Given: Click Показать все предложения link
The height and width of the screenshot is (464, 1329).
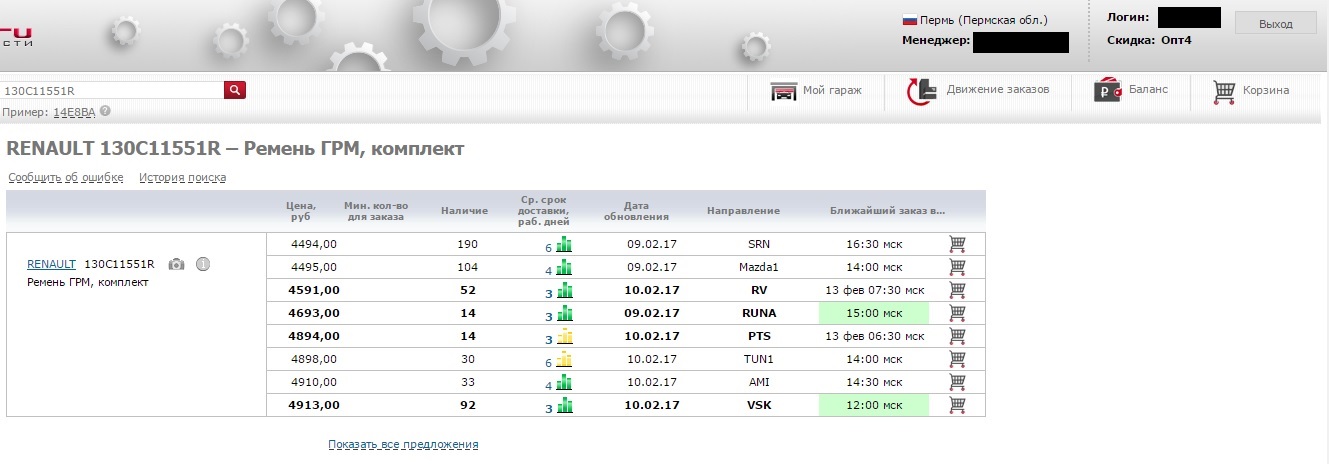Looking at the screenshot, I should click(x=403, y=444).
